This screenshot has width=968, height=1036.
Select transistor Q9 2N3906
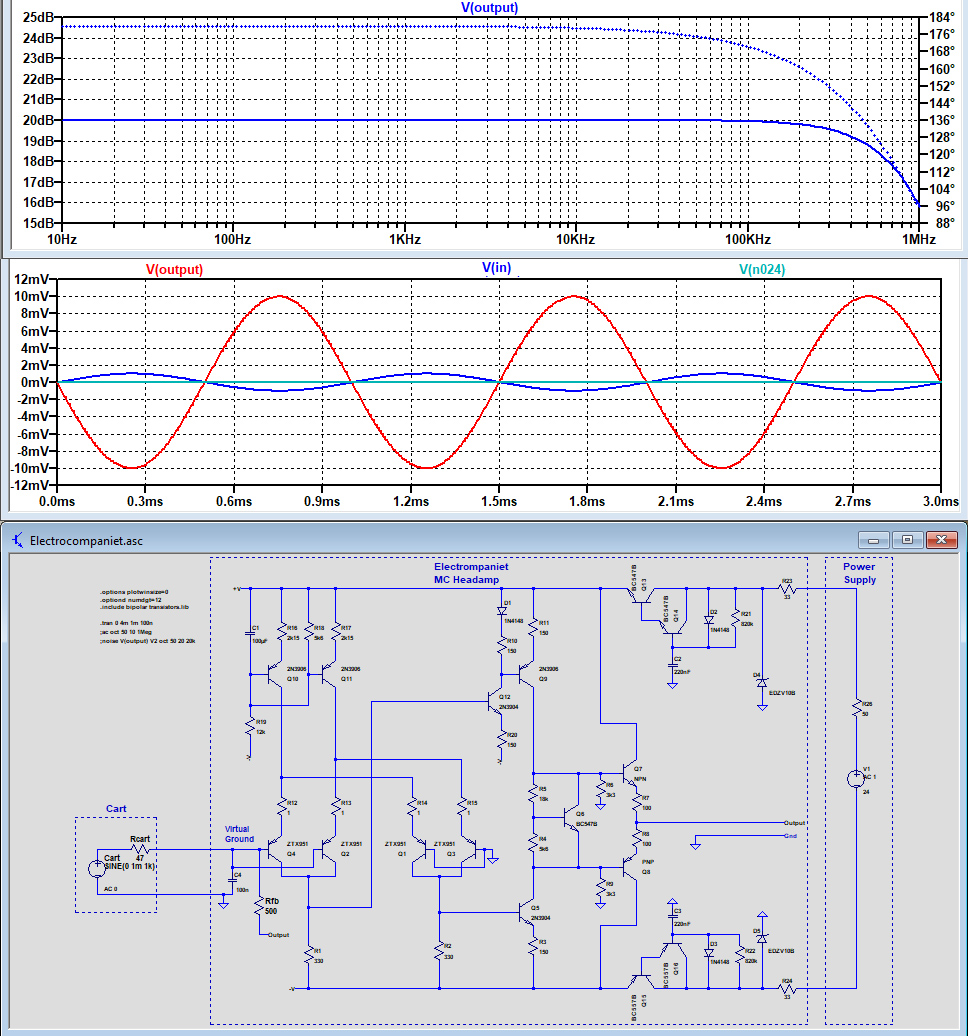pos(526,675)
